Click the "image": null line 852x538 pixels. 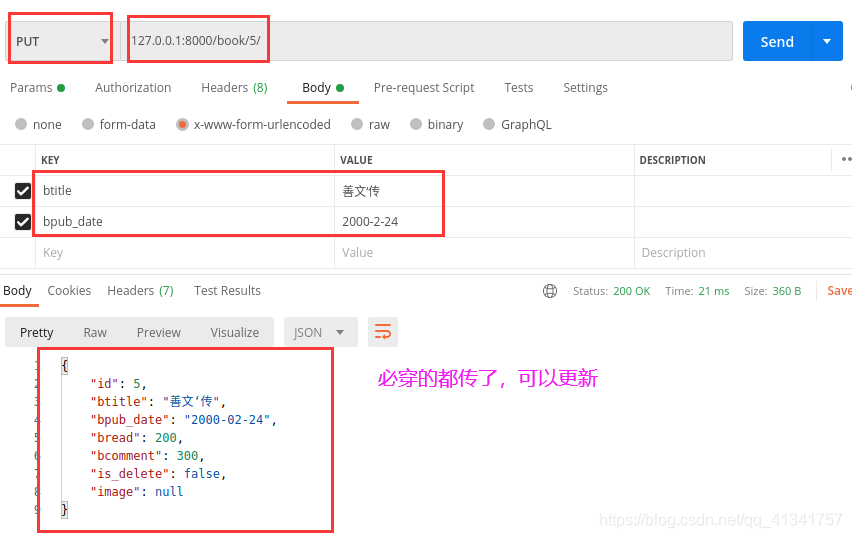136,492
